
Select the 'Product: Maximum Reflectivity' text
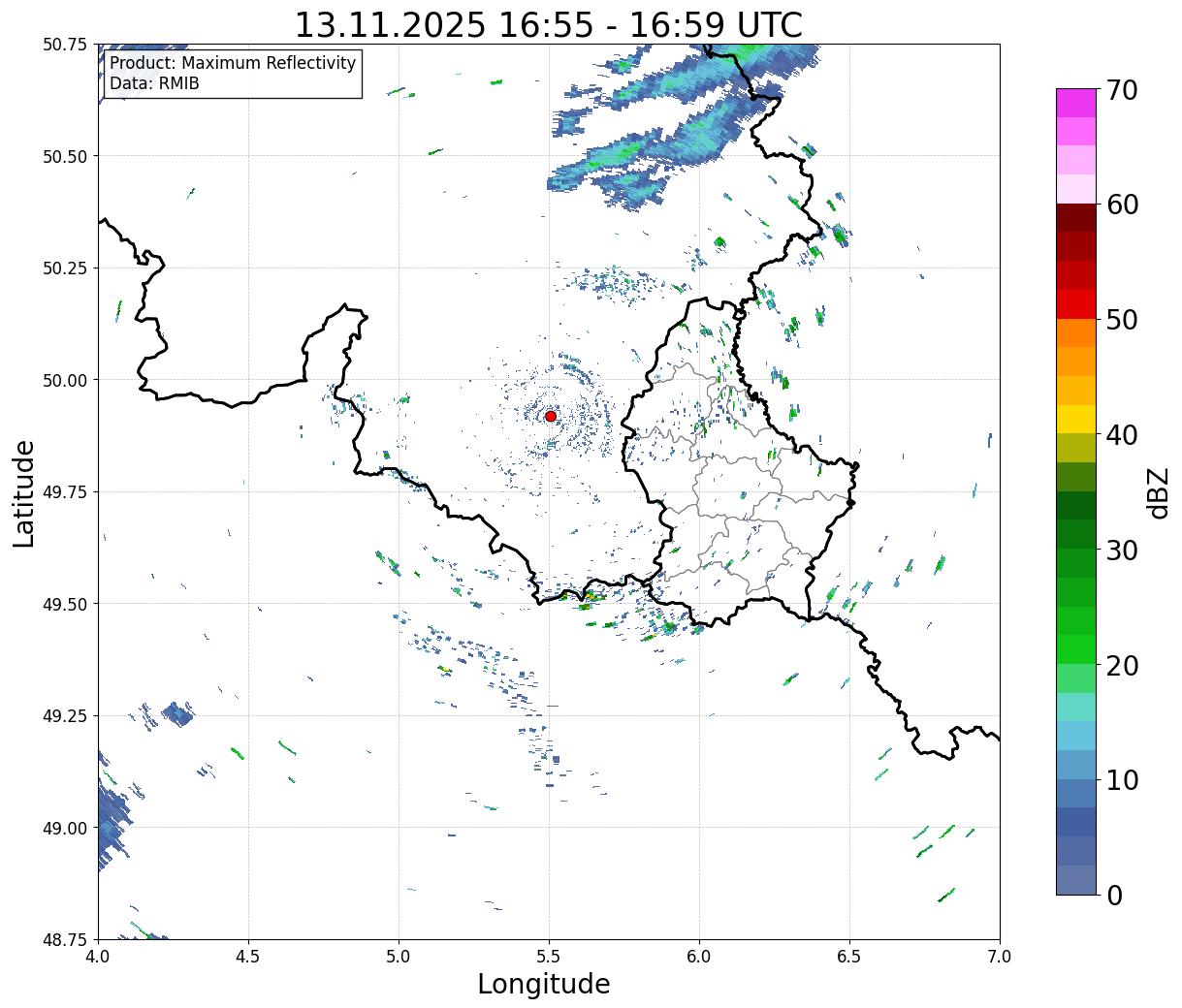(x=233, y=63)
